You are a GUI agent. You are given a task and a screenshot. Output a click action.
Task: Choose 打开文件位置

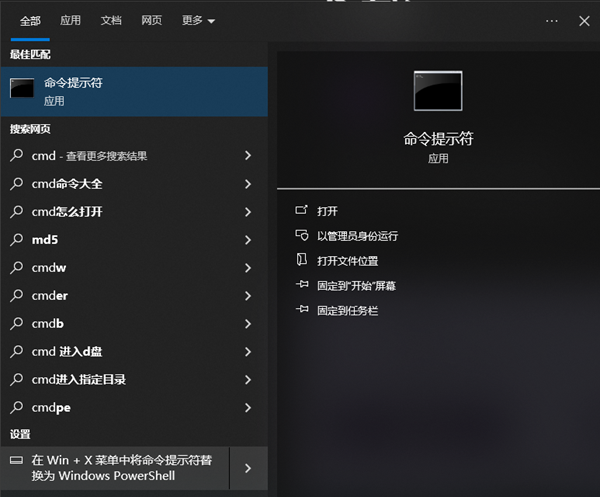click(x=347, y=261)
